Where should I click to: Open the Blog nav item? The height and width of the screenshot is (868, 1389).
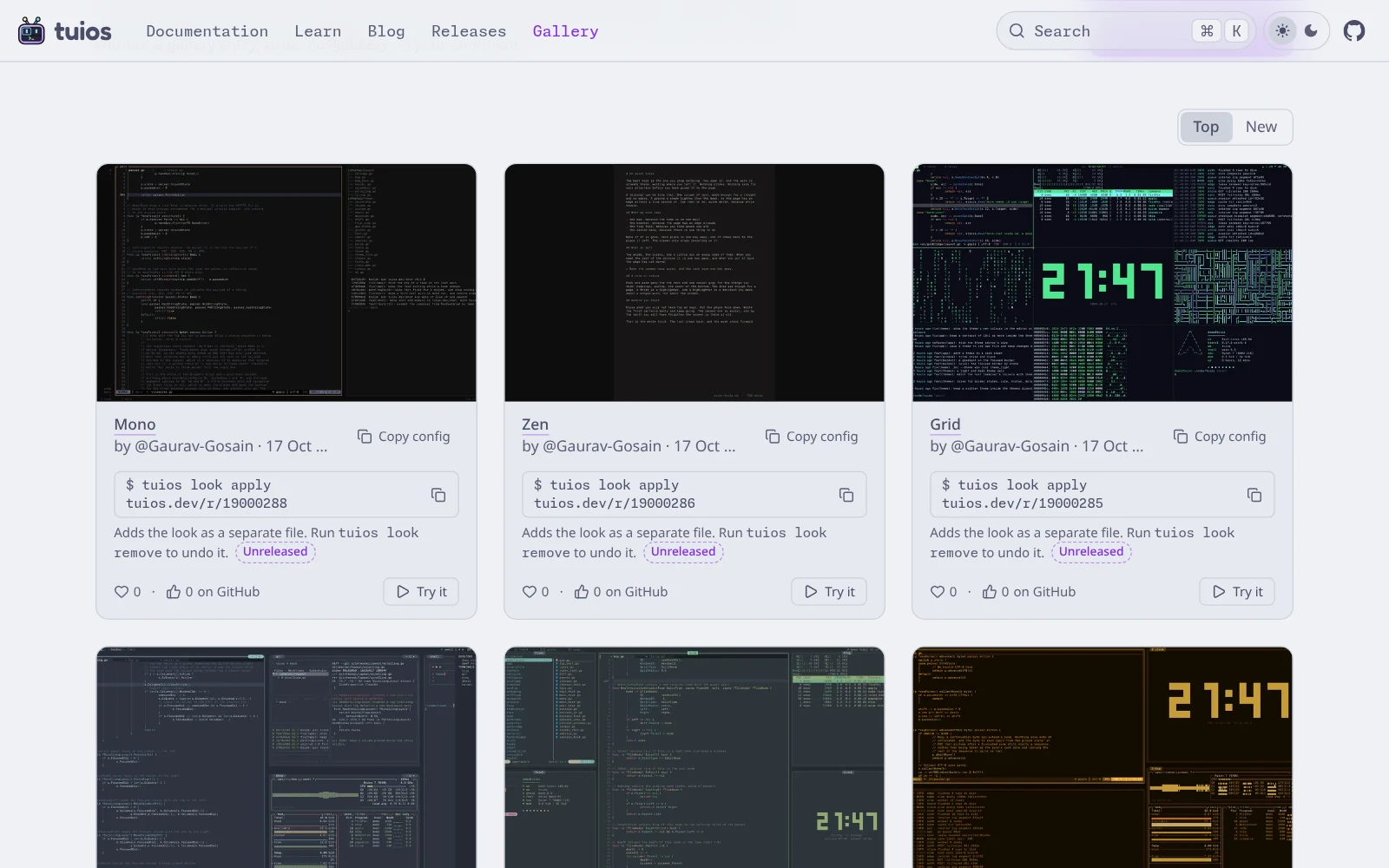[386, 31]
